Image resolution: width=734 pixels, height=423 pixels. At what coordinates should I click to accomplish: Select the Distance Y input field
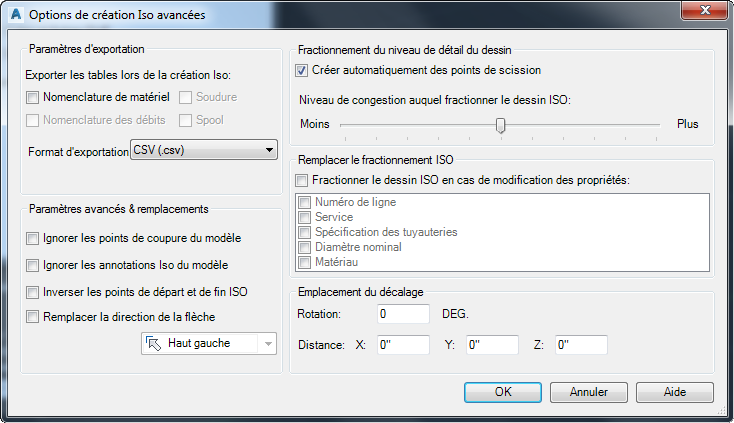492,345
